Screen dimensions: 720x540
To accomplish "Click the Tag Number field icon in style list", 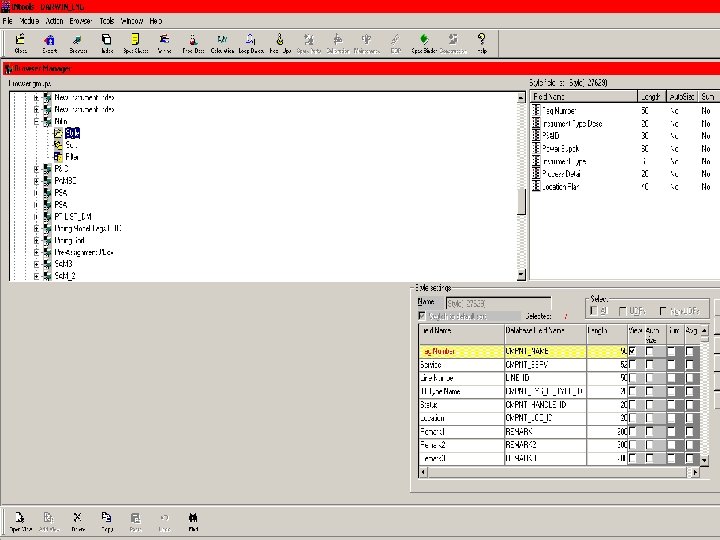I will click(536, 110).
